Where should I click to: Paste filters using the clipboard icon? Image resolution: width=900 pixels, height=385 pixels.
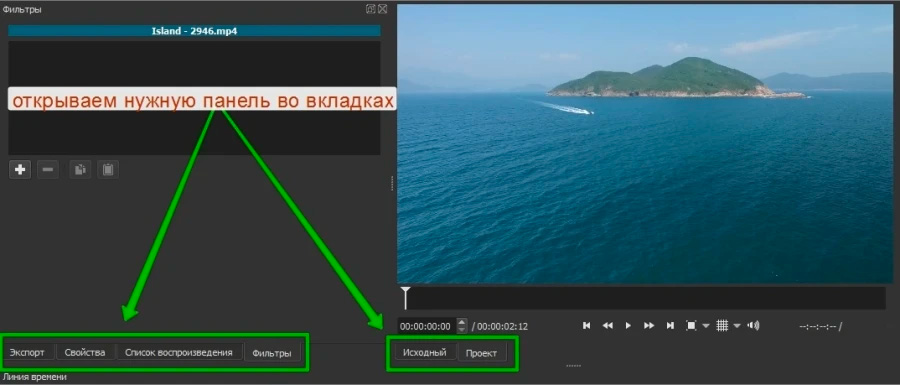[108, 170]
